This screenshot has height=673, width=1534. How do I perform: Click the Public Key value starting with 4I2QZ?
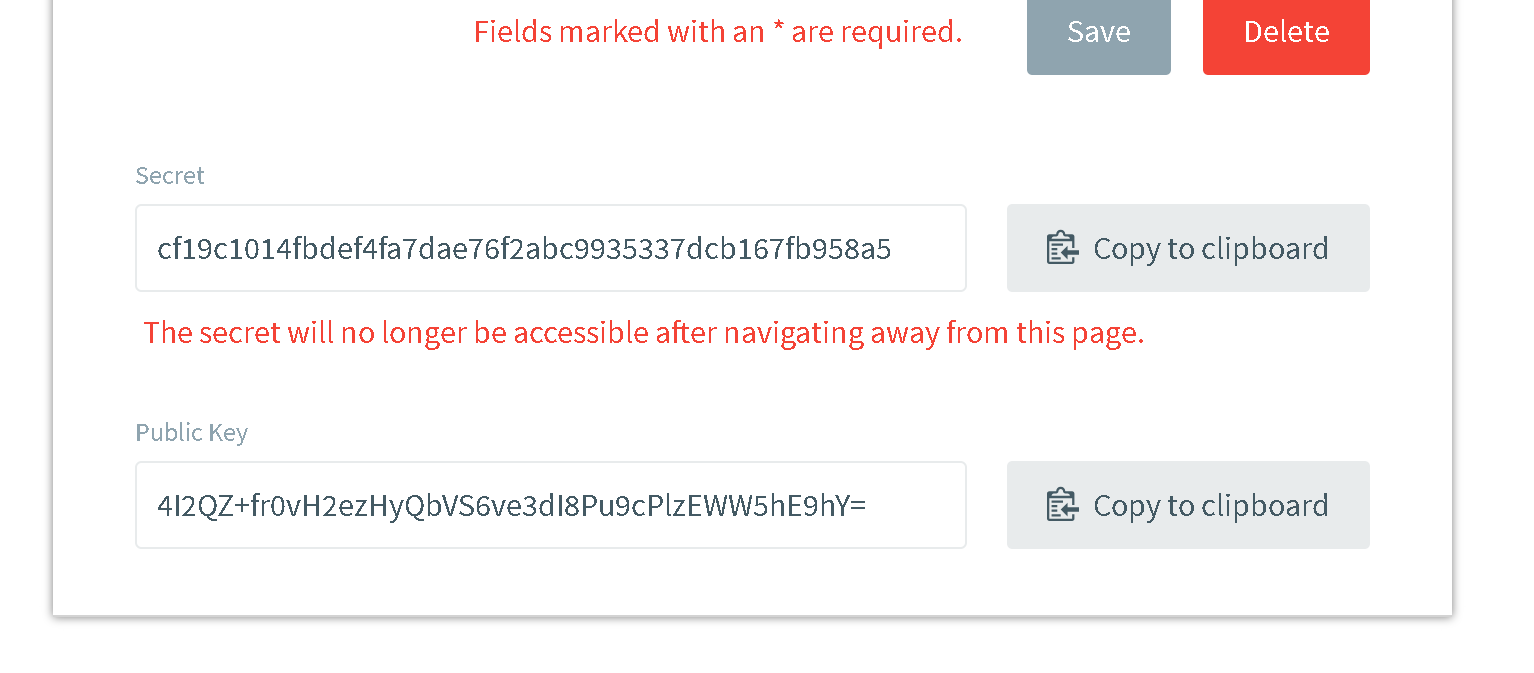tap(511, 505)
